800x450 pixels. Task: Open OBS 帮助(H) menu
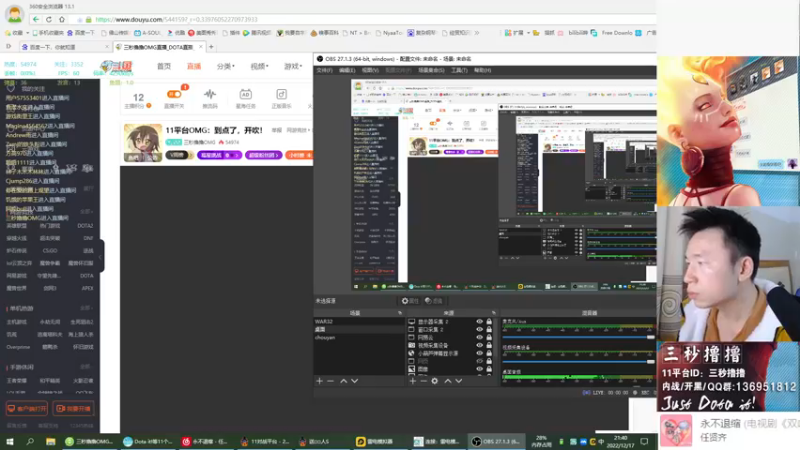point(482,70)
